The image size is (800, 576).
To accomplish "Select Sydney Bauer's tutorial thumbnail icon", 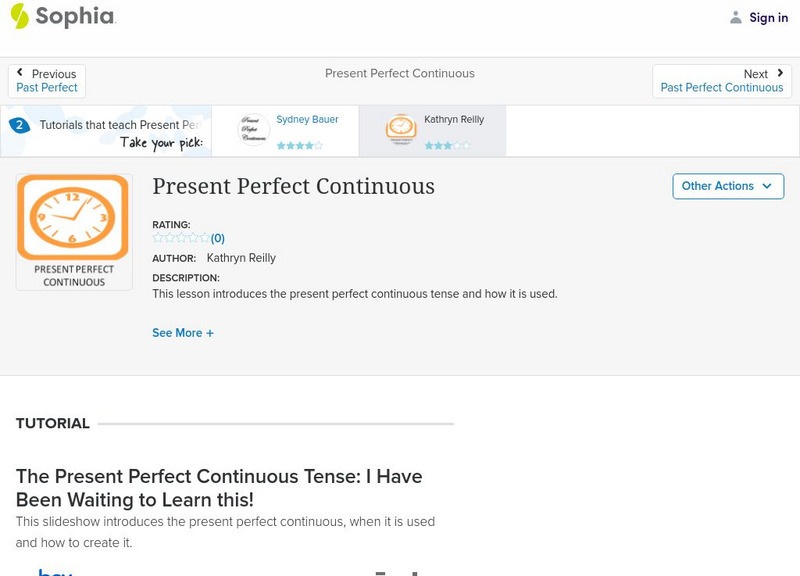I will 253,130.
